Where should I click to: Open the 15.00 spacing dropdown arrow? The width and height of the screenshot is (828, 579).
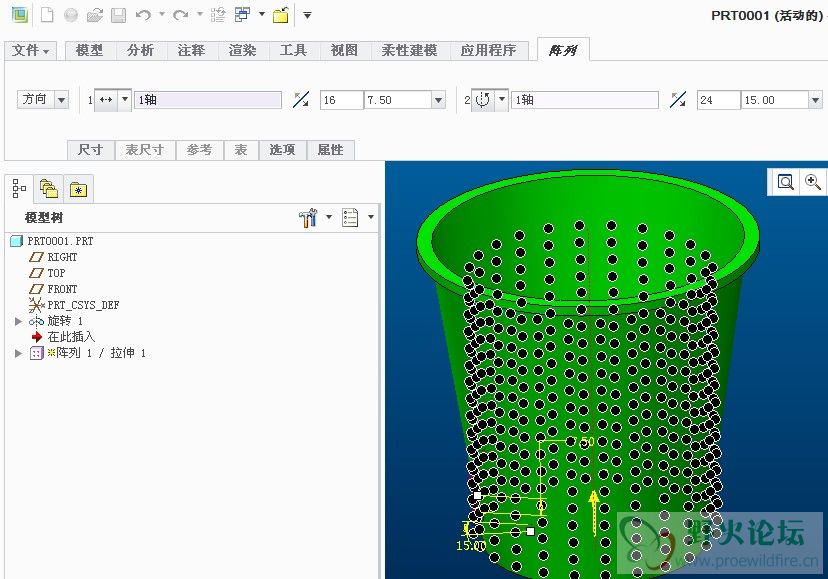click(x=814, y=100)
